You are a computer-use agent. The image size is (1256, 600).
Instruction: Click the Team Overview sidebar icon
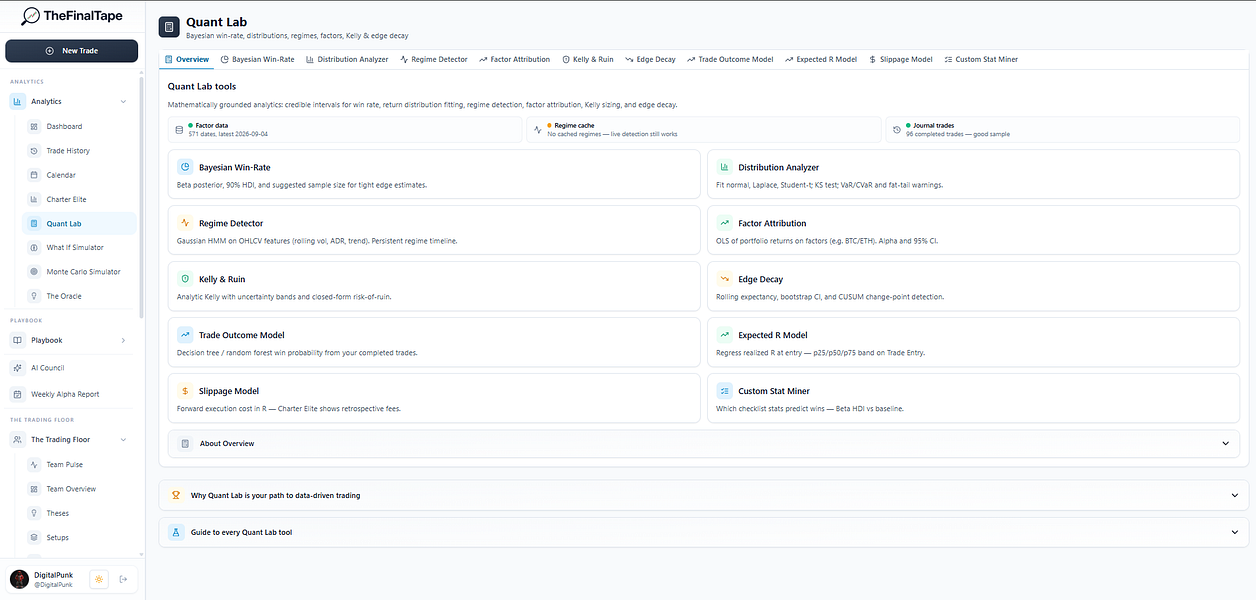pos(34,489)
